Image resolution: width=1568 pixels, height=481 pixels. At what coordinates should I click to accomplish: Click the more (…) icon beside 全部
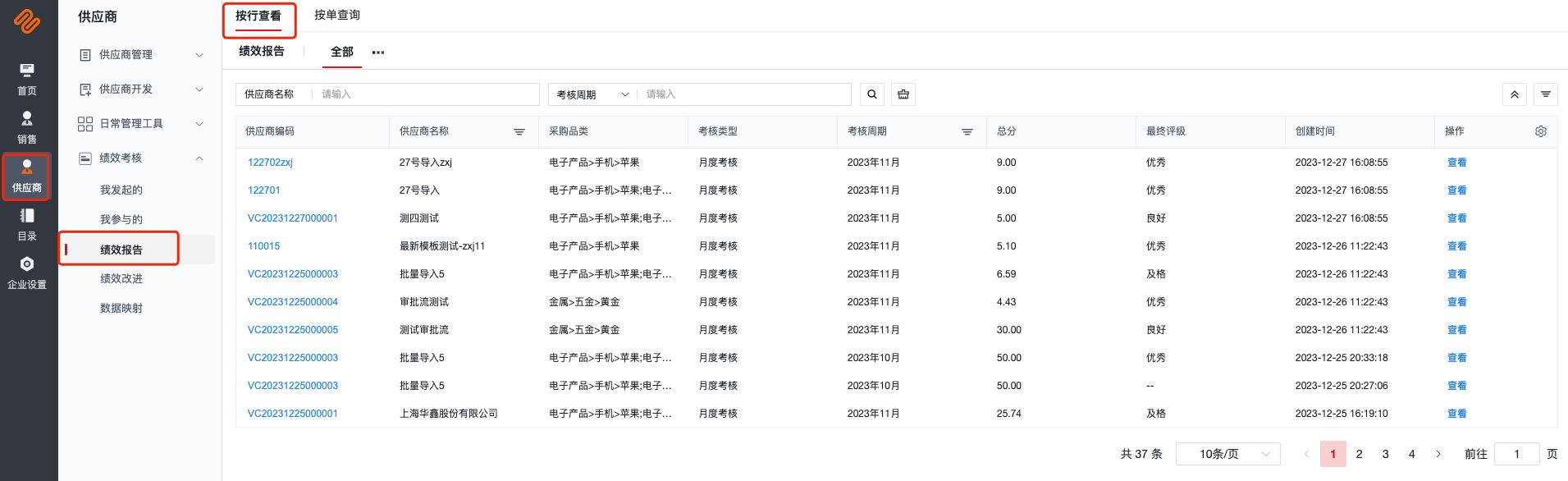click(x=378, y=53)
